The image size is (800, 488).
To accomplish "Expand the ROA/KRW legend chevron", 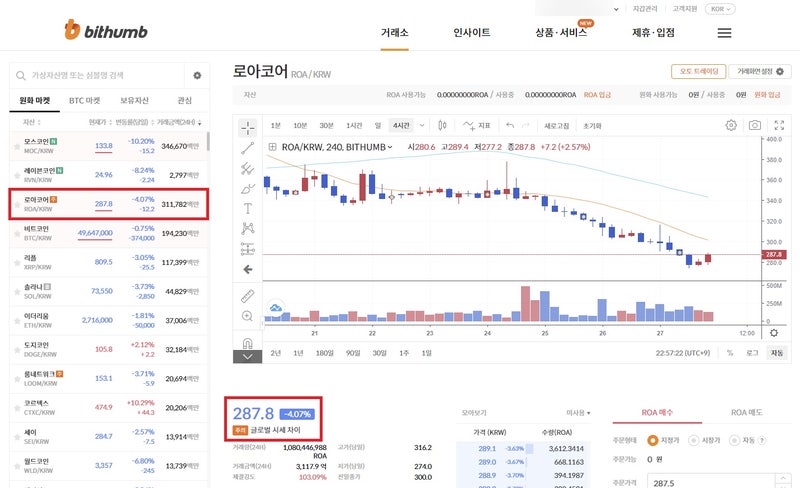I will 390,147.
